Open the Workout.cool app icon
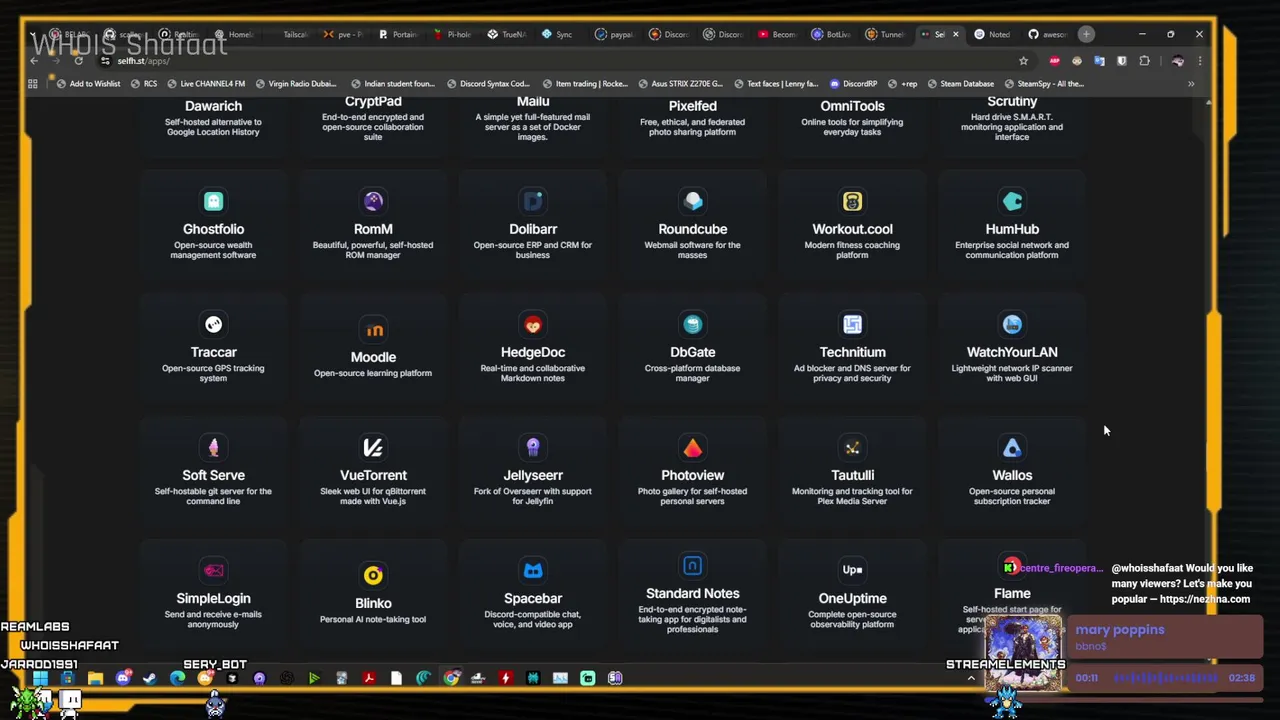 (852, 201)
